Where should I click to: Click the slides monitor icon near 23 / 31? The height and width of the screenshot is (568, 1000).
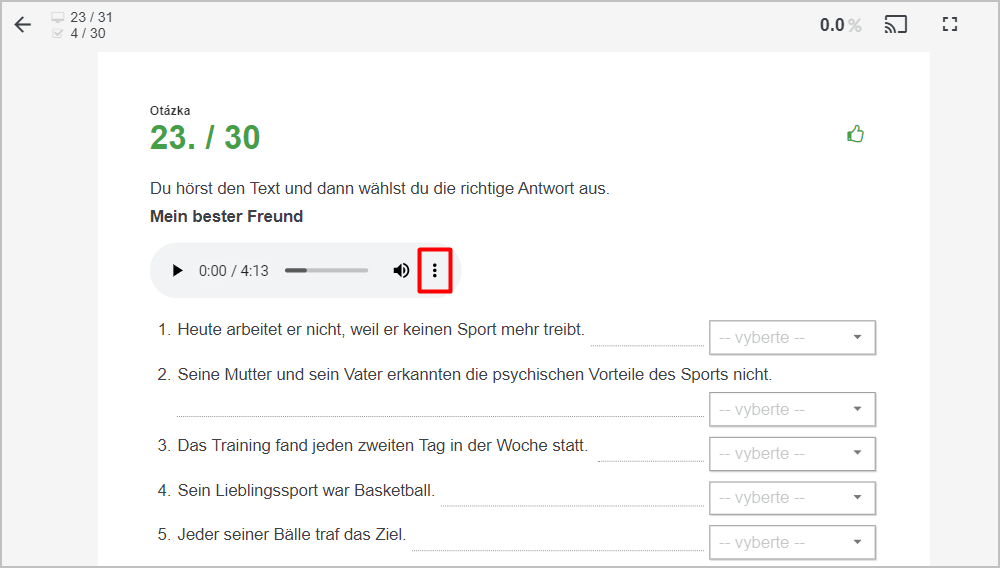(x=57, y=17)
